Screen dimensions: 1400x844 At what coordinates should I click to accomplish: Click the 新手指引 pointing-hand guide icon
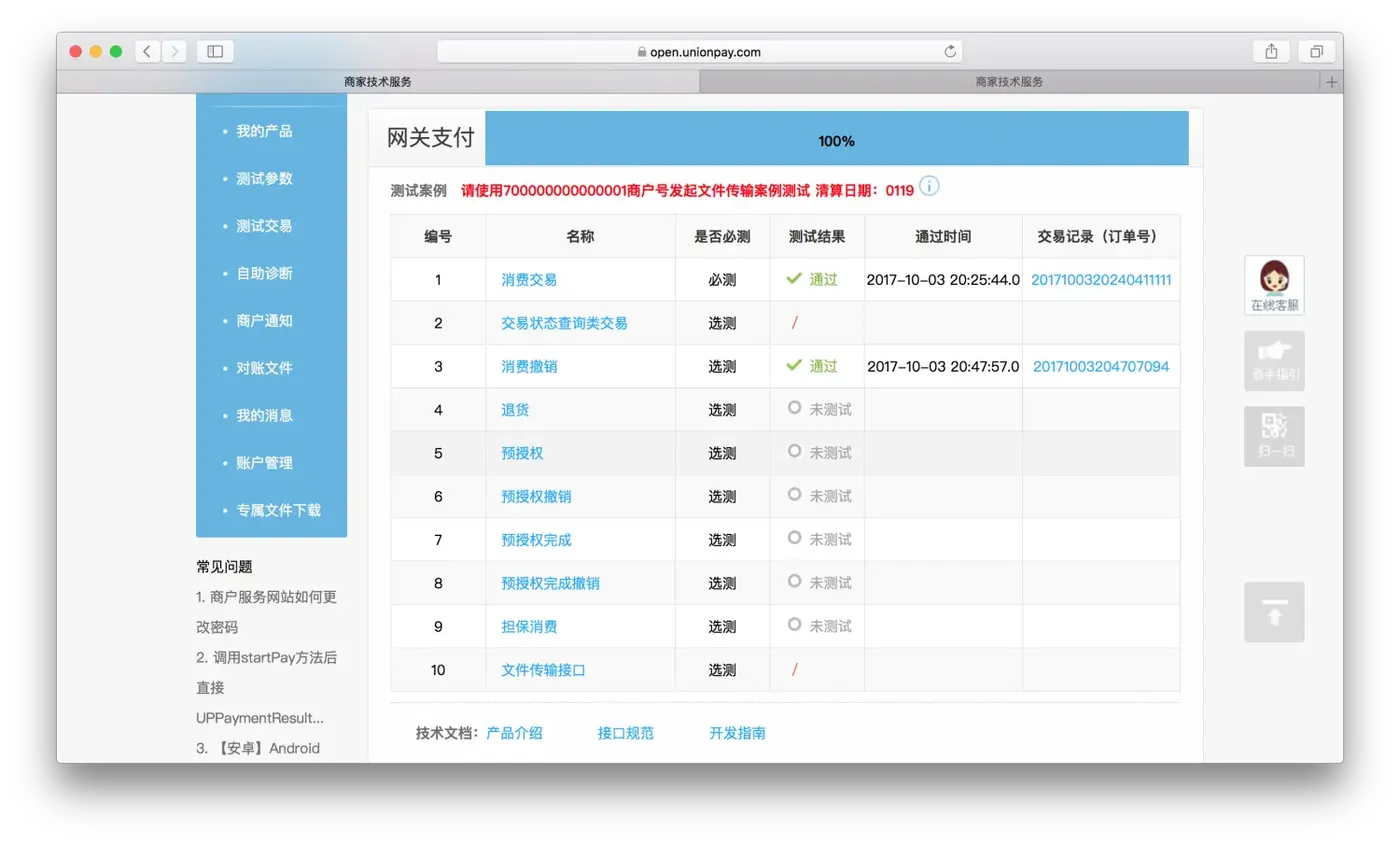coord(1272,360)
